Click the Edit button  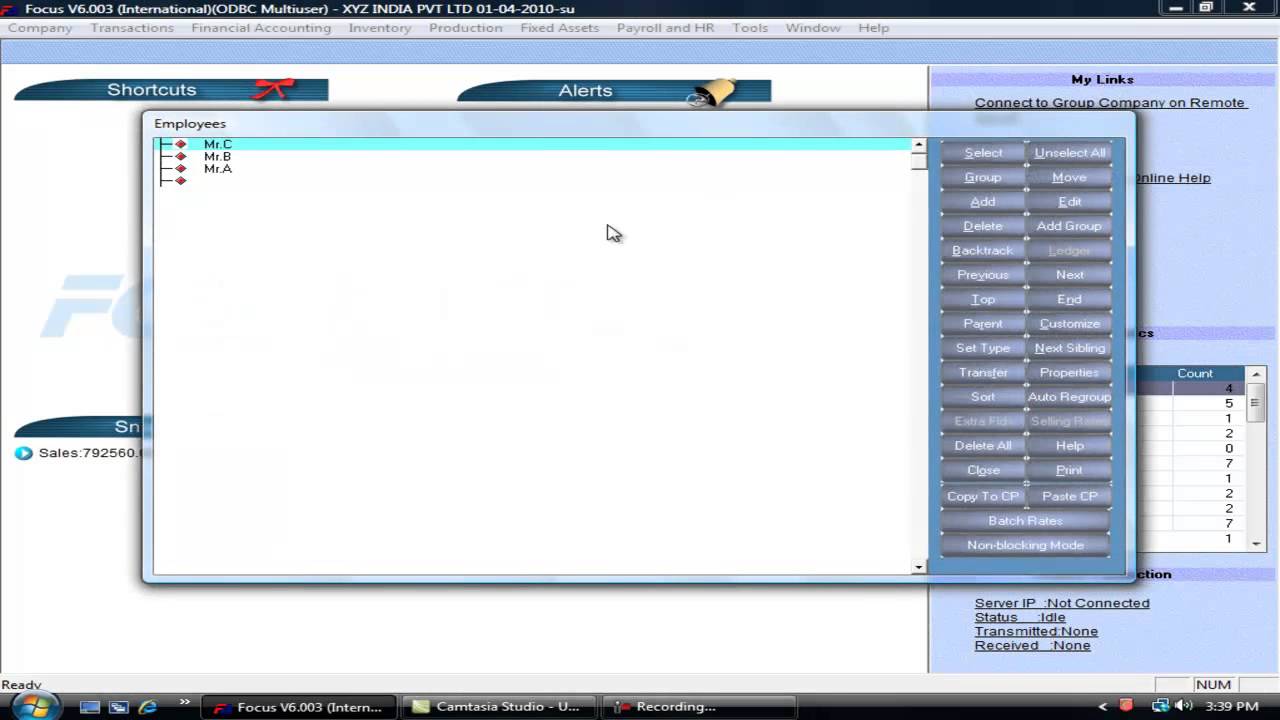pos(1069,202)
